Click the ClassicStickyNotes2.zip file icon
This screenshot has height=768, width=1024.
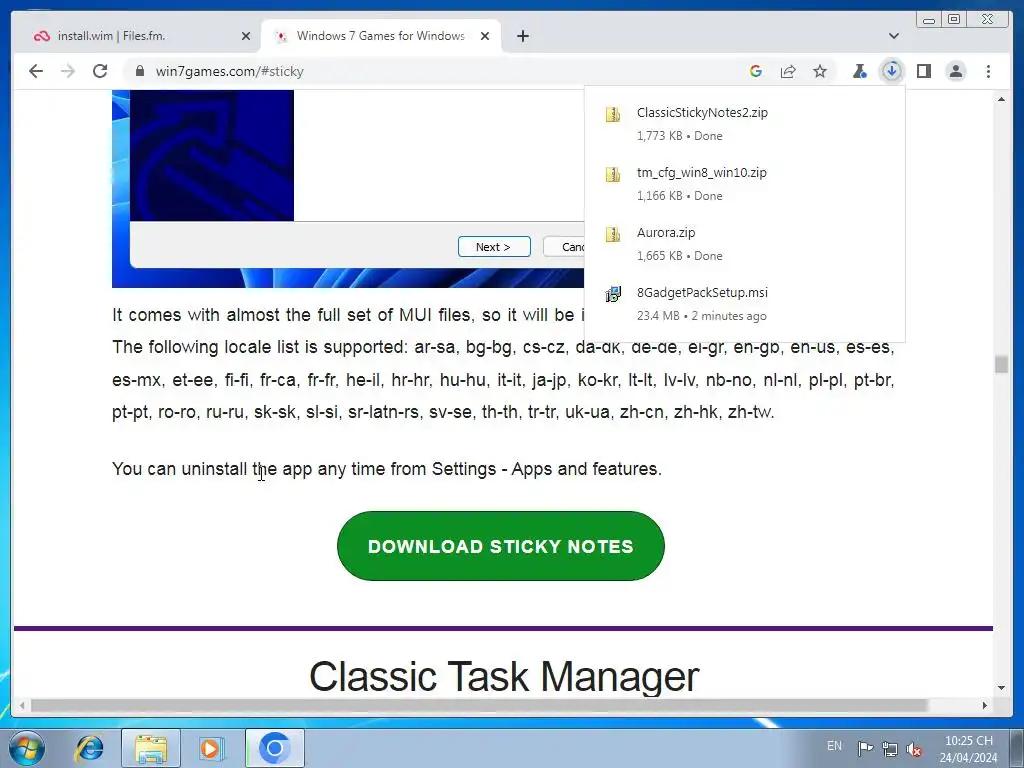(613, 114)
